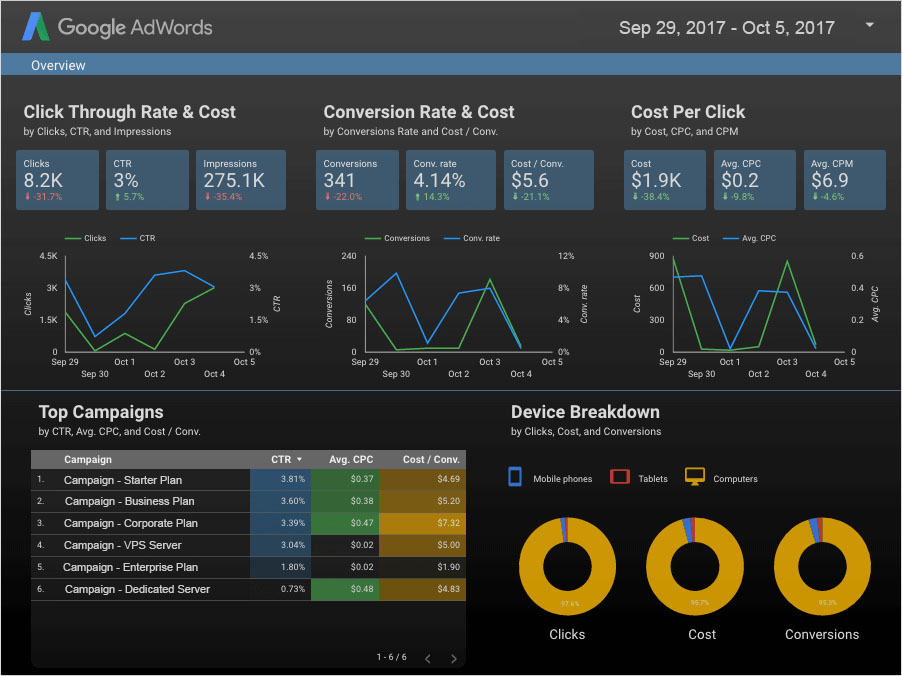Click the Computers legend icon

click(x=694, y=476)
